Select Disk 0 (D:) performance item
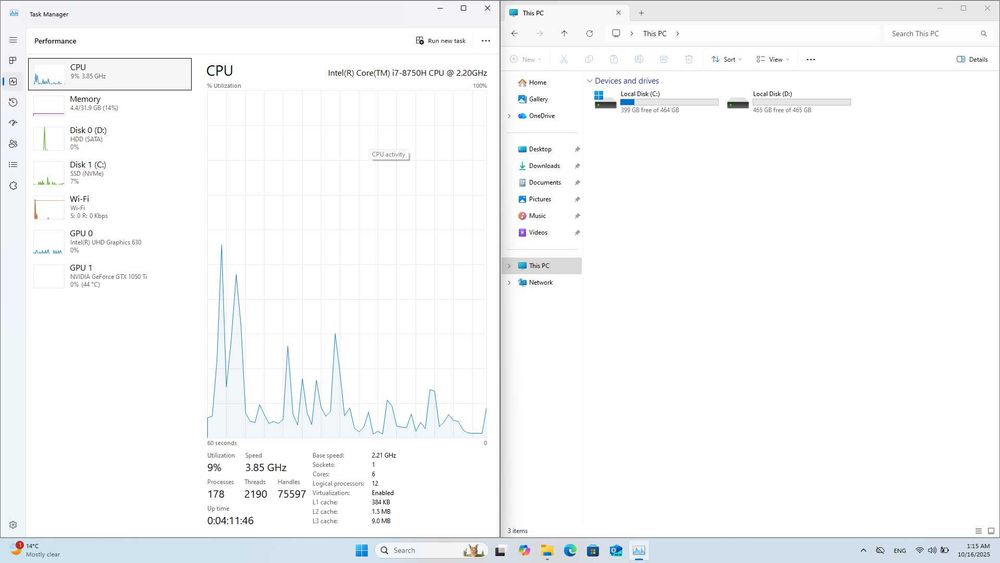This screenshot has height=563, width=1000. coord(110,138)
